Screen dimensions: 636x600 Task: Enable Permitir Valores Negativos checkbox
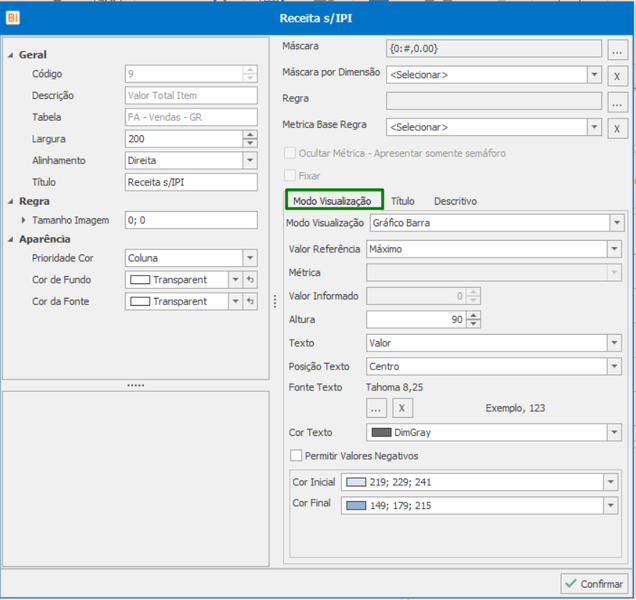click(296, 456)
